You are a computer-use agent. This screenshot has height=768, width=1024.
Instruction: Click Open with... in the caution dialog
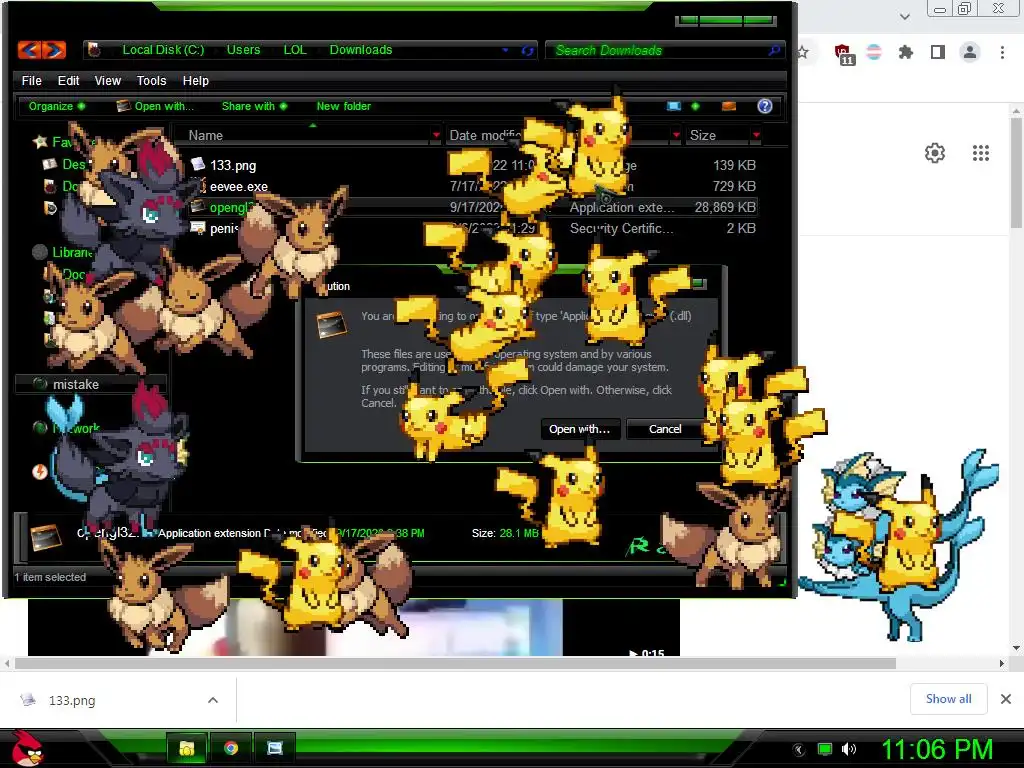click(580, 429)
